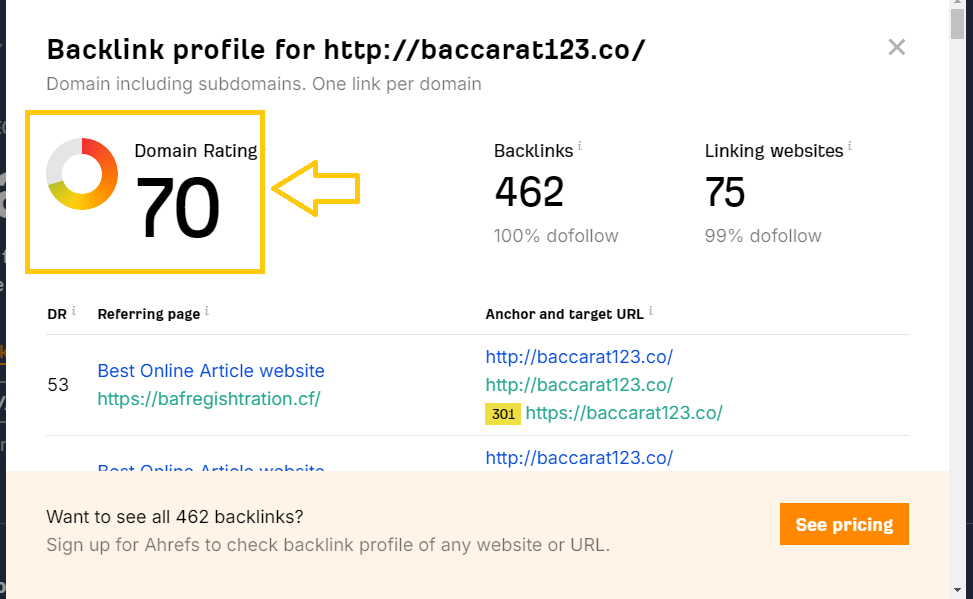Open first Best Online Article website link
973x599 pixels.
[x=211, y=371]
